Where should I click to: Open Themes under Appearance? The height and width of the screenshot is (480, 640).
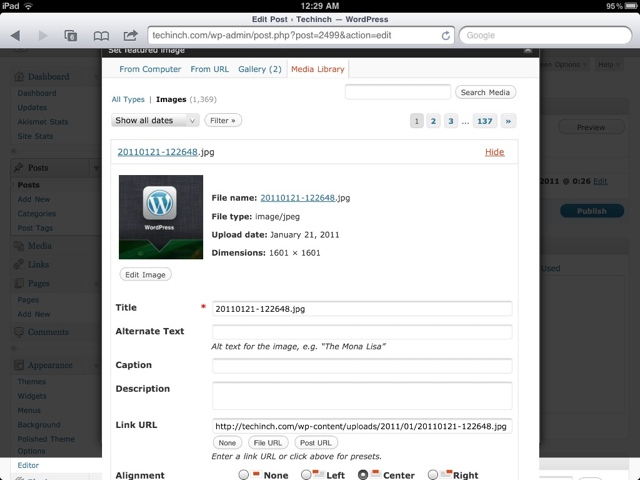32,382
